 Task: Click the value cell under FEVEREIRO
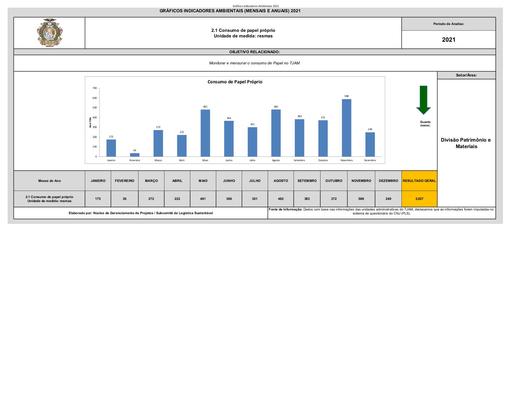(x=125, y=199)
